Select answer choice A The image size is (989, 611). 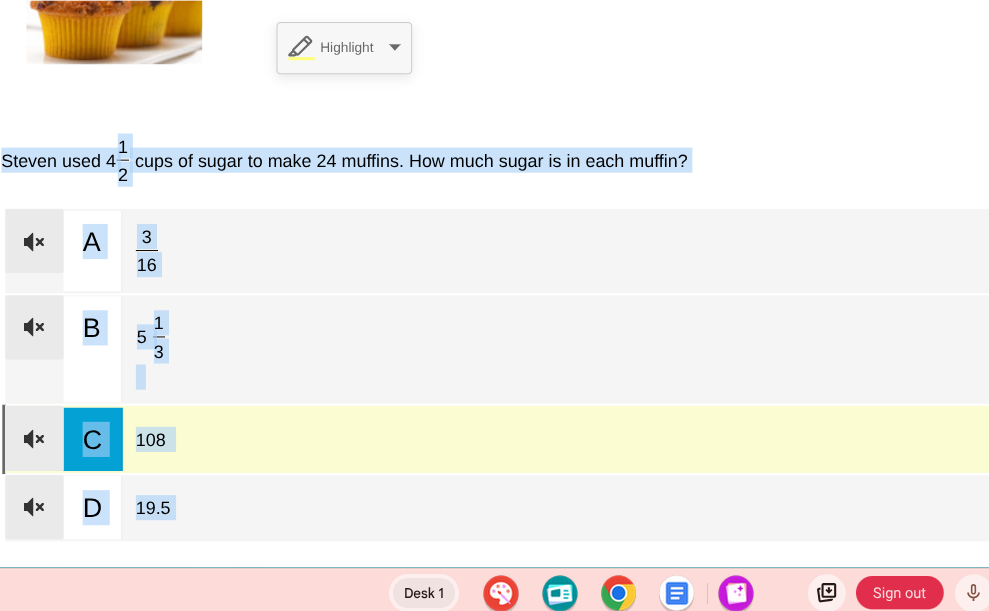pos(92,241)
